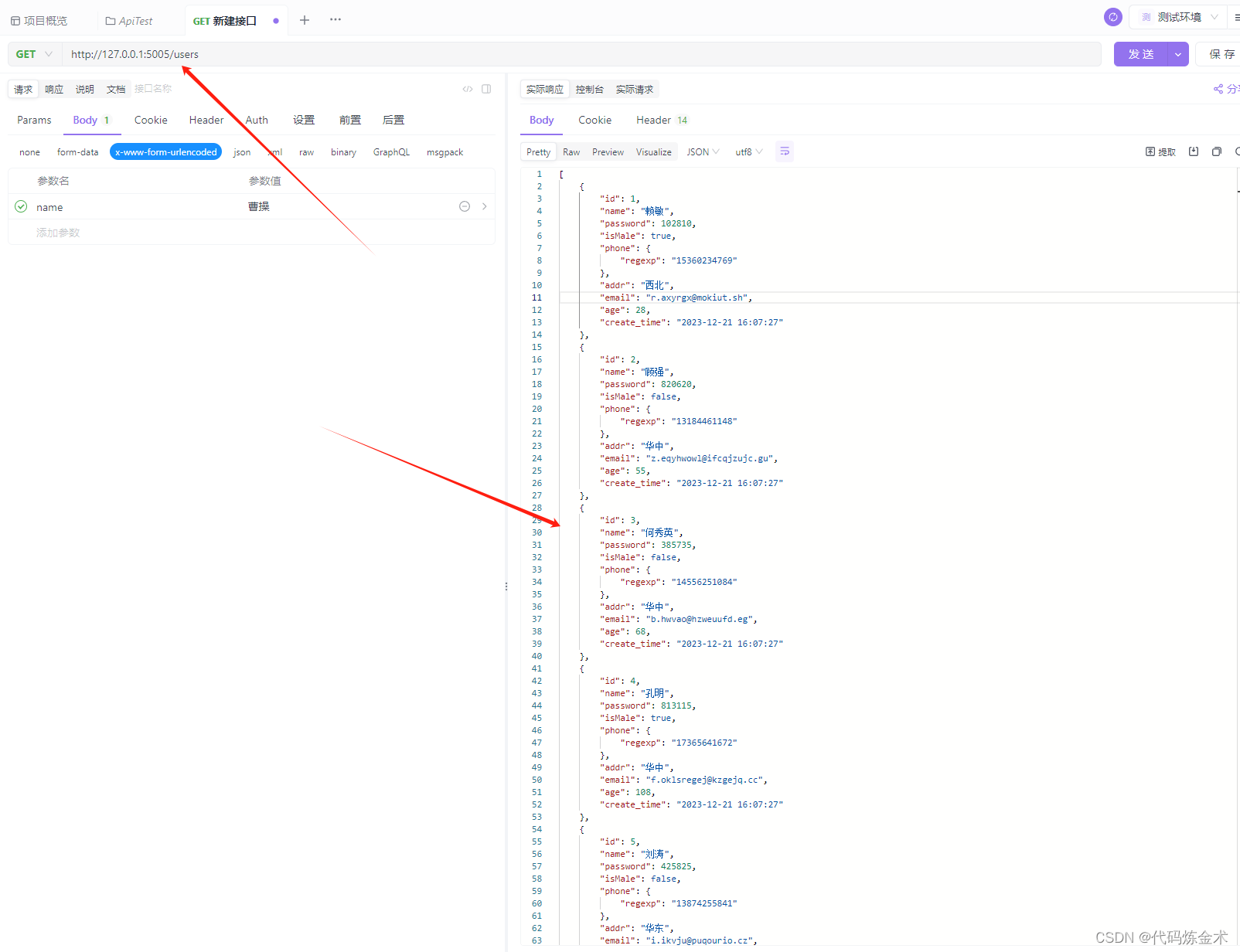This screenshot has height=952, width=1240.
Task: Select the raw body type
Action: click(307, 152)
